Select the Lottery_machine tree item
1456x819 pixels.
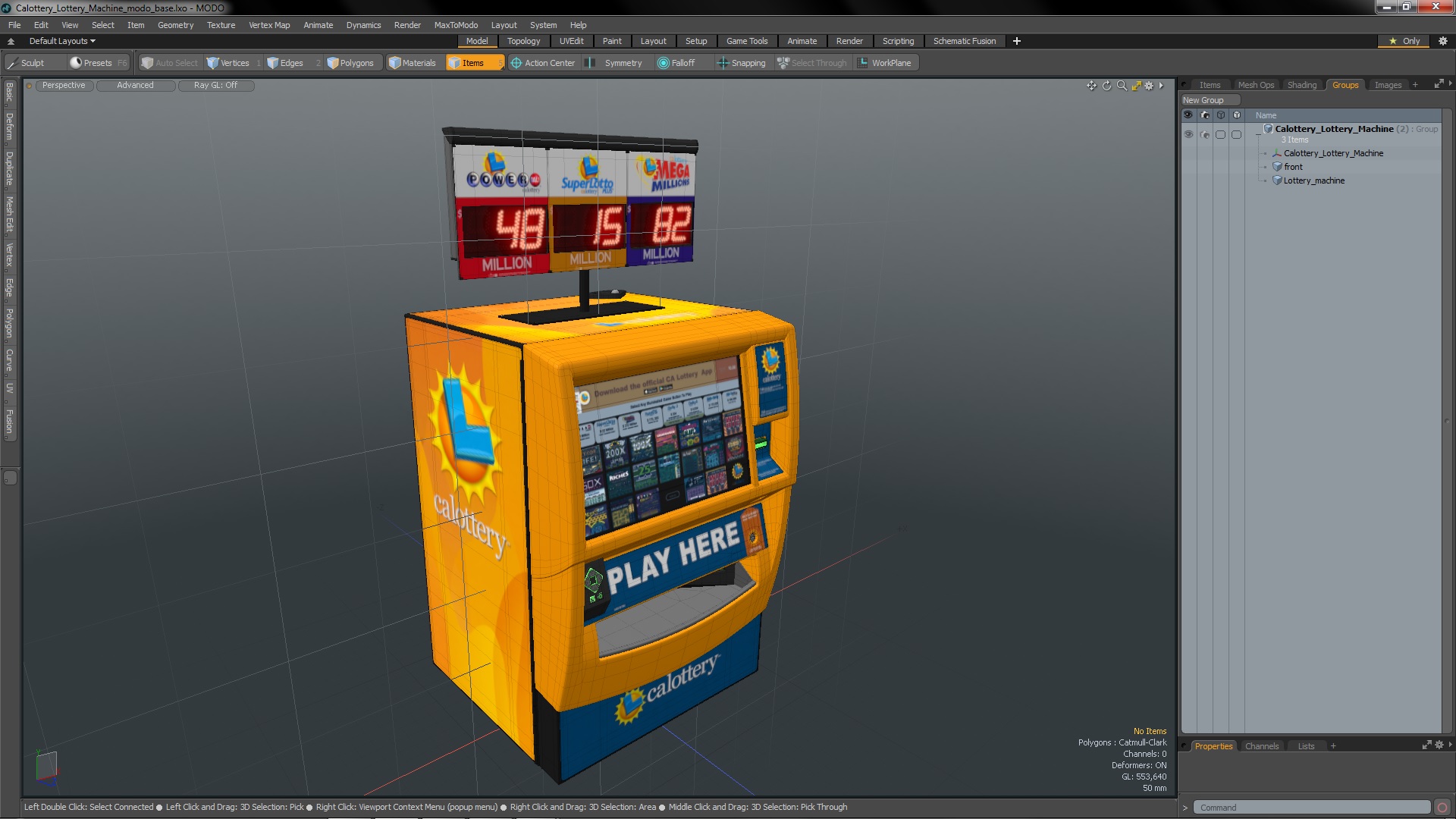(x=1313, y=180)
